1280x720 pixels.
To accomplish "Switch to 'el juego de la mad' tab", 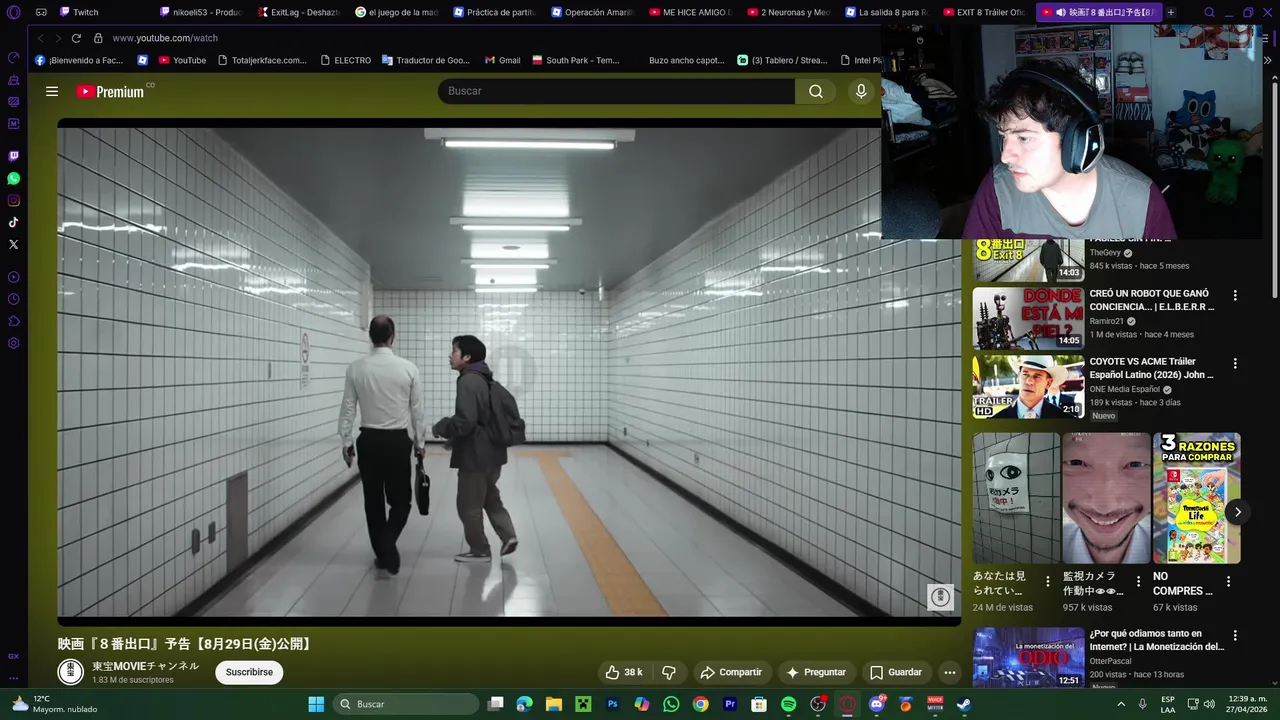I will (396, 12).
